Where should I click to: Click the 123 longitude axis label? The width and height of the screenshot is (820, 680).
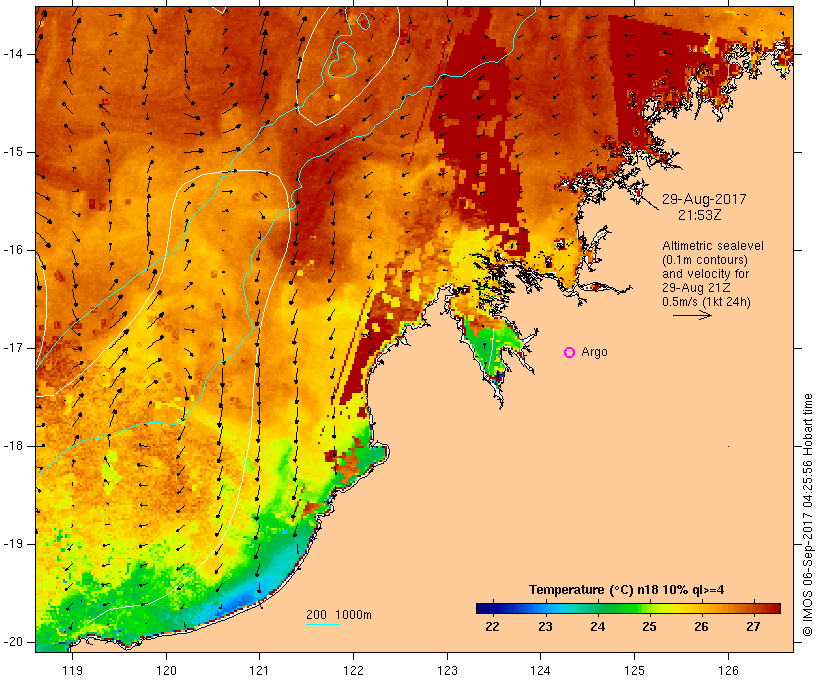447,670
